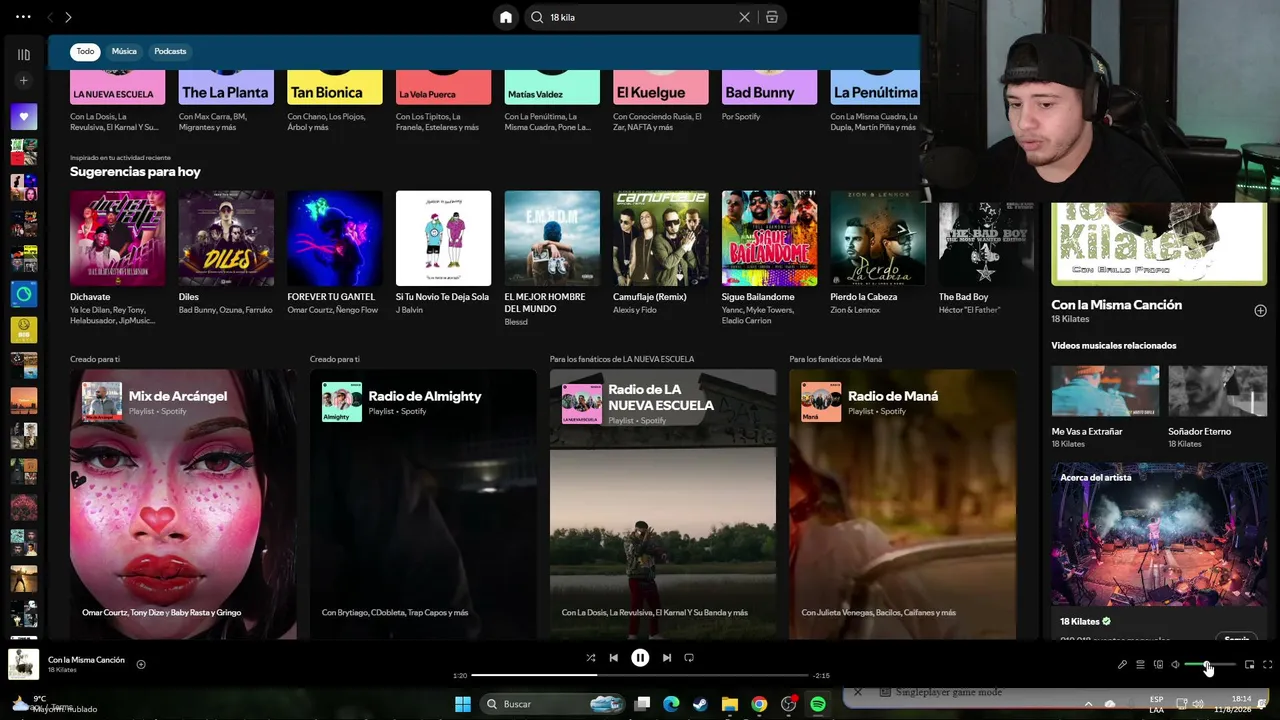Open the Diles suggestion
The image size is (1280, 720).
[x=226, y=253]
